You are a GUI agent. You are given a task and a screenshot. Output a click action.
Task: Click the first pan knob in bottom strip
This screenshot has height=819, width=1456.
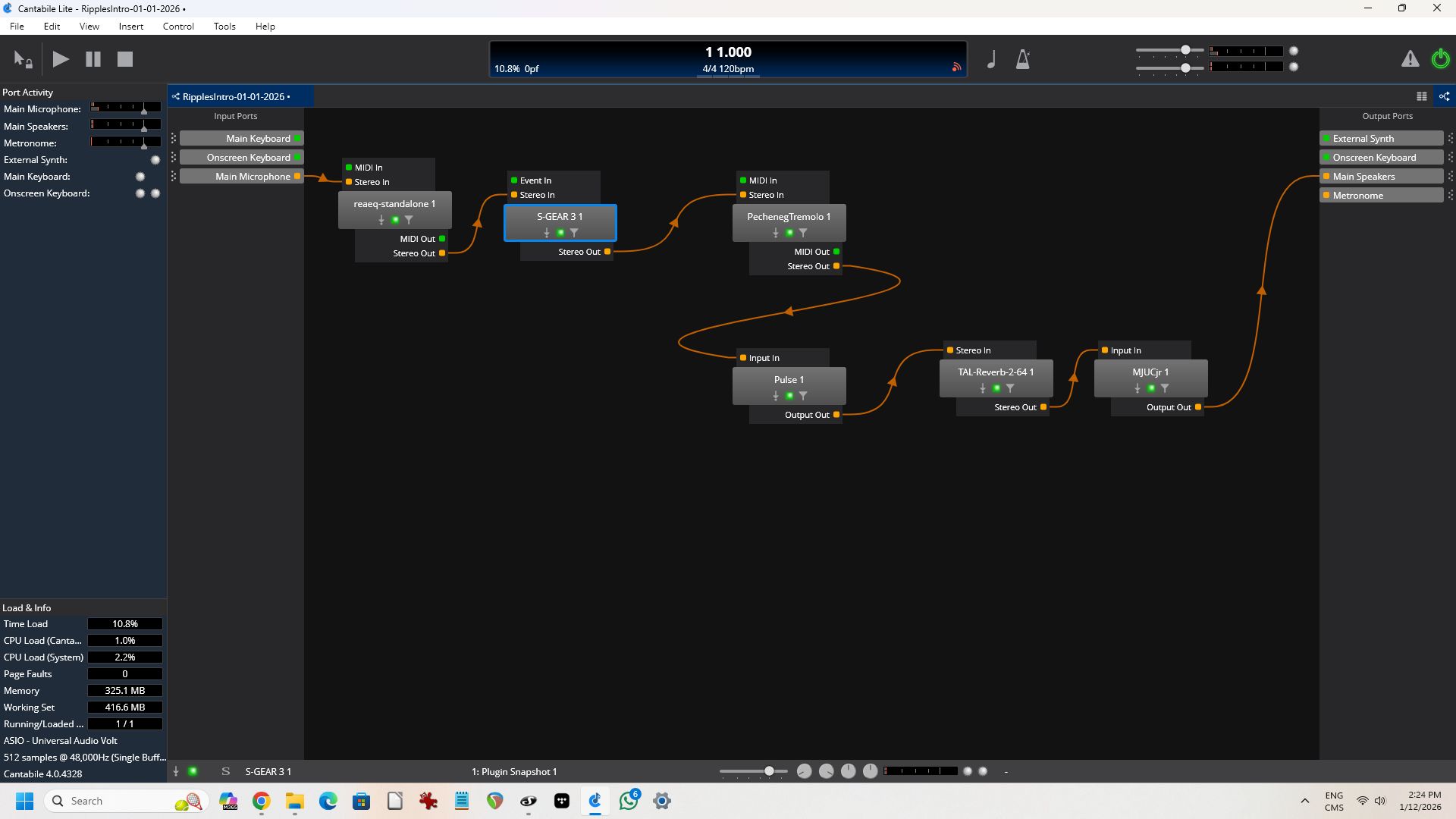[x=805, y=771]
